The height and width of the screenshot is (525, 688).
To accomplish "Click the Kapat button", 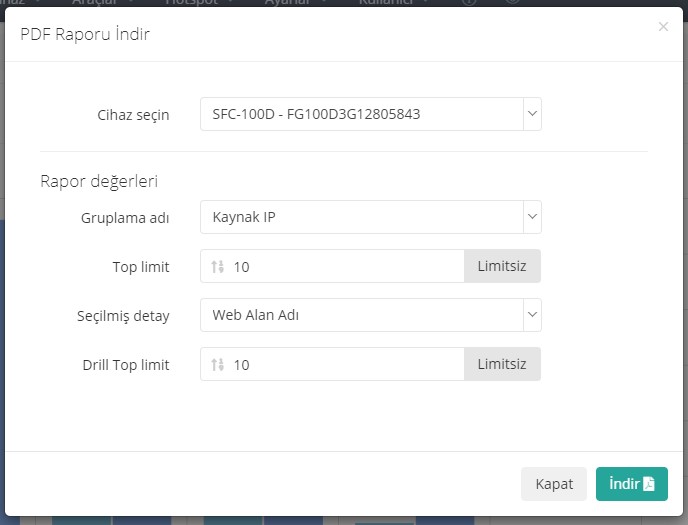I will (554, 484).
